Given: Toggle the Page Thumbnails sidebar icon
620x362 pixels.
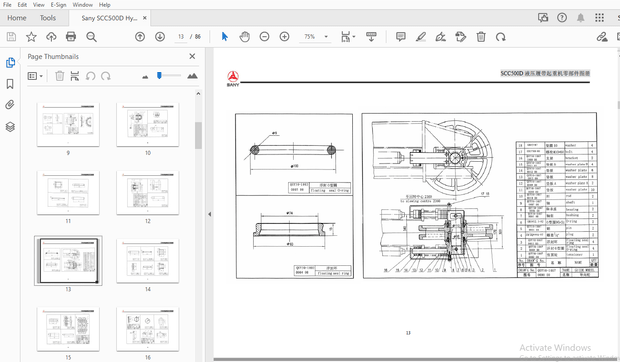Looking at the screenshot, I should coord(10,63).
